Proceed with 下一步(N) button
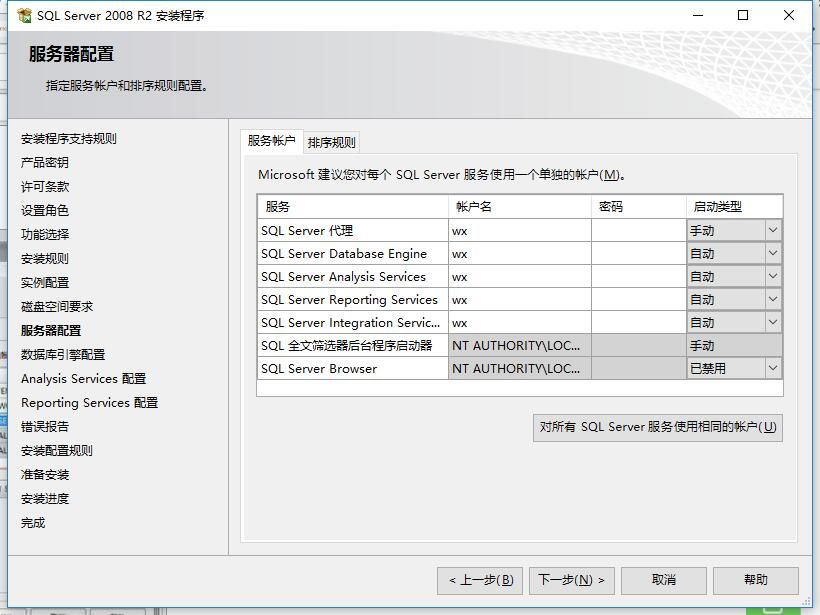The image size is (820, 615). pos(572,580)
